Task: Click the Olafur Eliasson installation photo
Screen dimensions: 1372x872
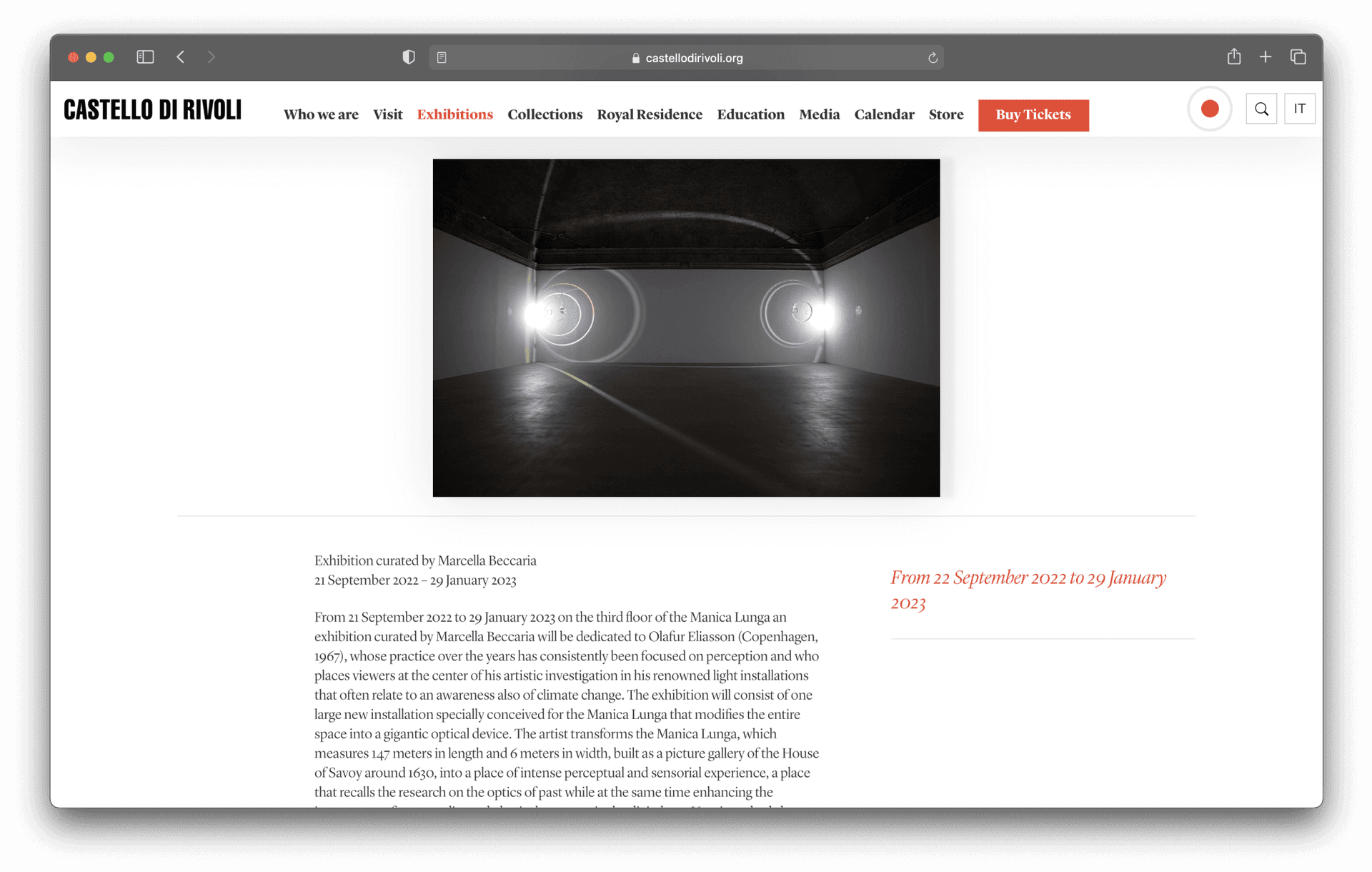Action: 686,327
